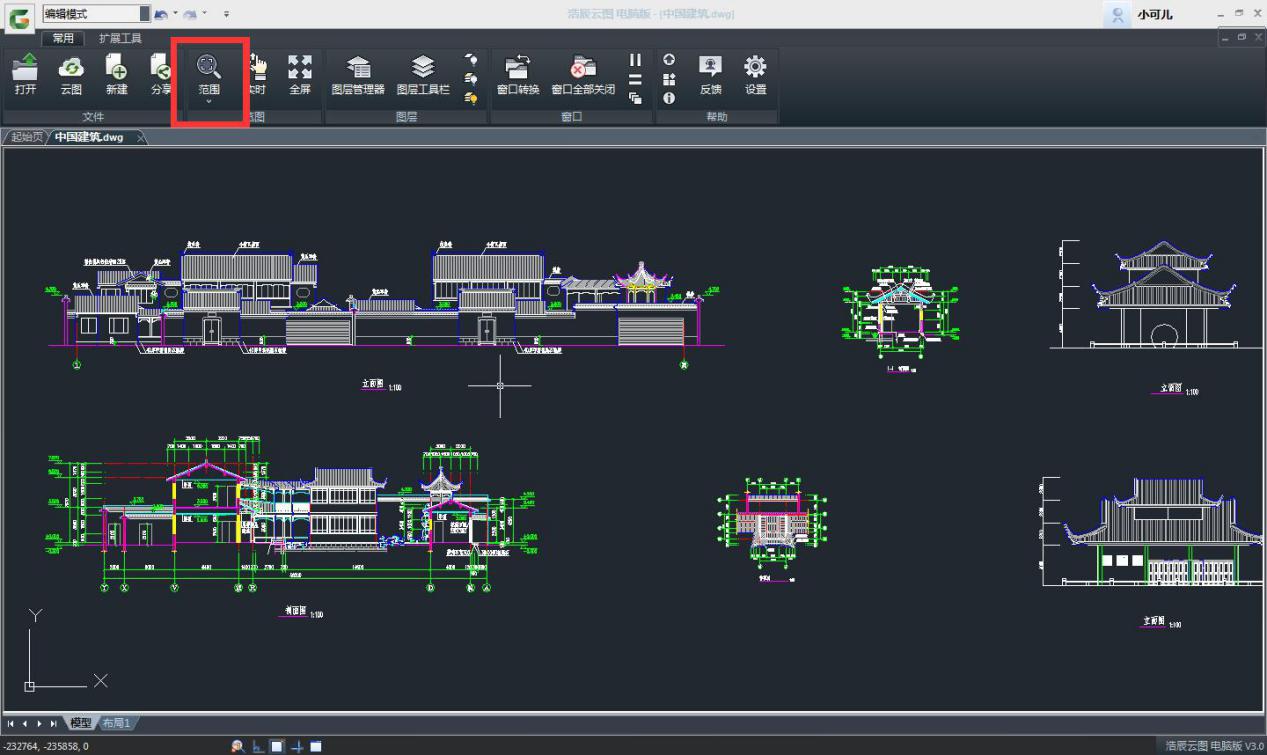Open the 编辑模式 mode combo box
This screenshot has height=755, width=1267.
click(x=145, y=14)
